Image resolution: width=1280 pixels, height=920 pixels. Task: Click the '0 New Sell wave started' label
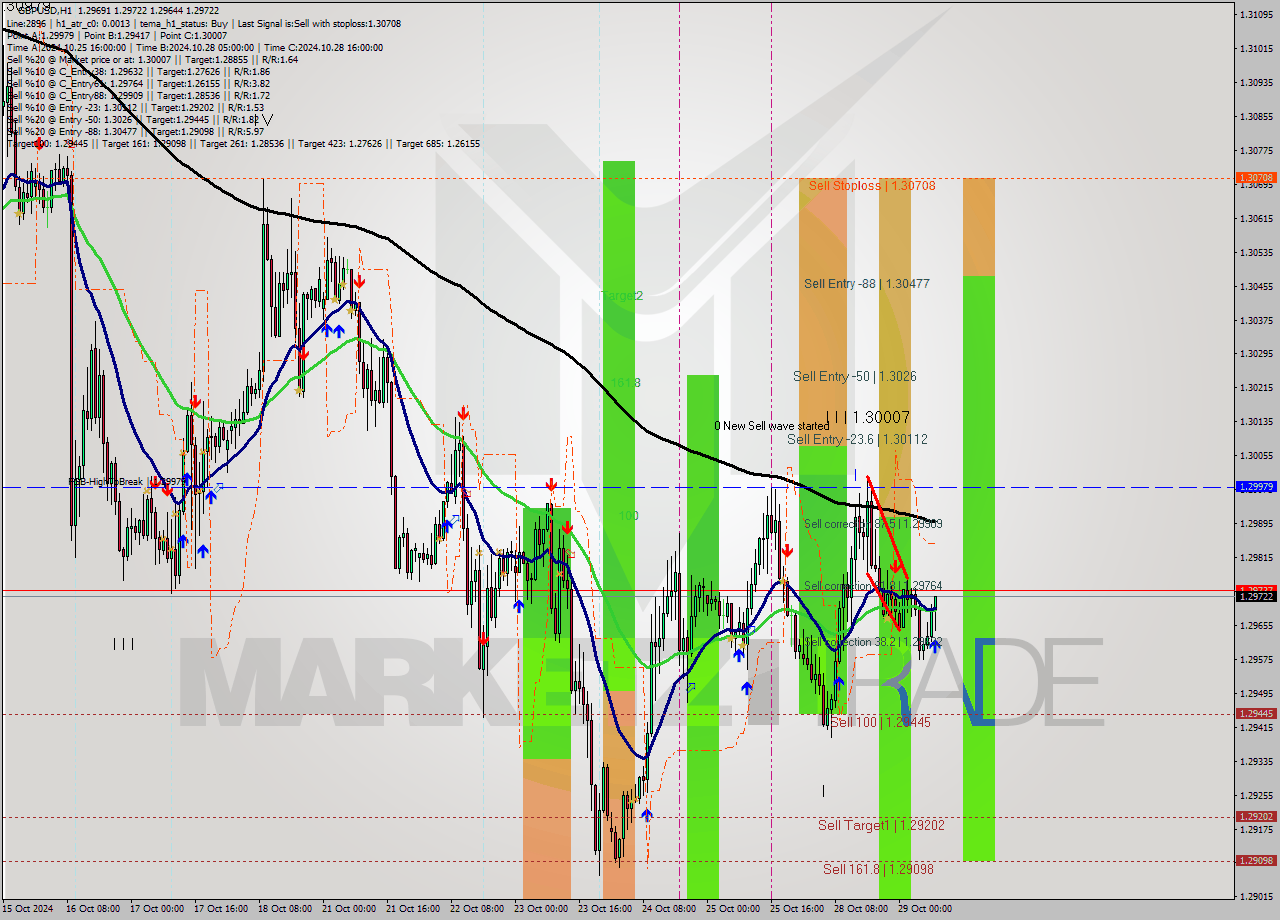pyautogui.click(x=771, y=426)
